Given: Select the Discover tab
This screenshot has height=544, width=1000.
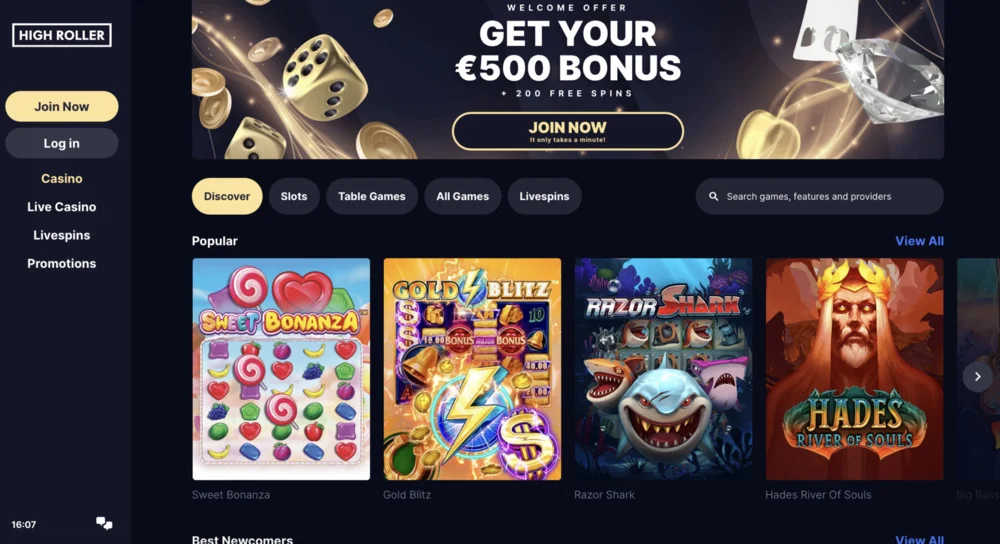Looking at the screenshot, I should coord(227,196).
